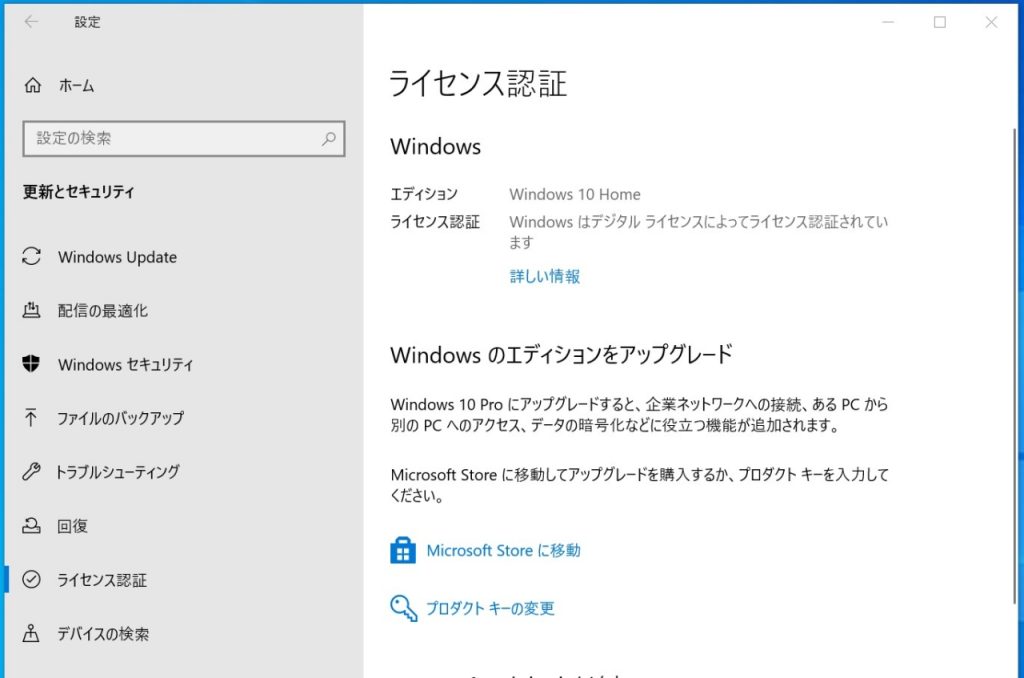The width and height of the screenshot is (1024, 678).
Task: Click the product key icon
Action: (403, 608)
